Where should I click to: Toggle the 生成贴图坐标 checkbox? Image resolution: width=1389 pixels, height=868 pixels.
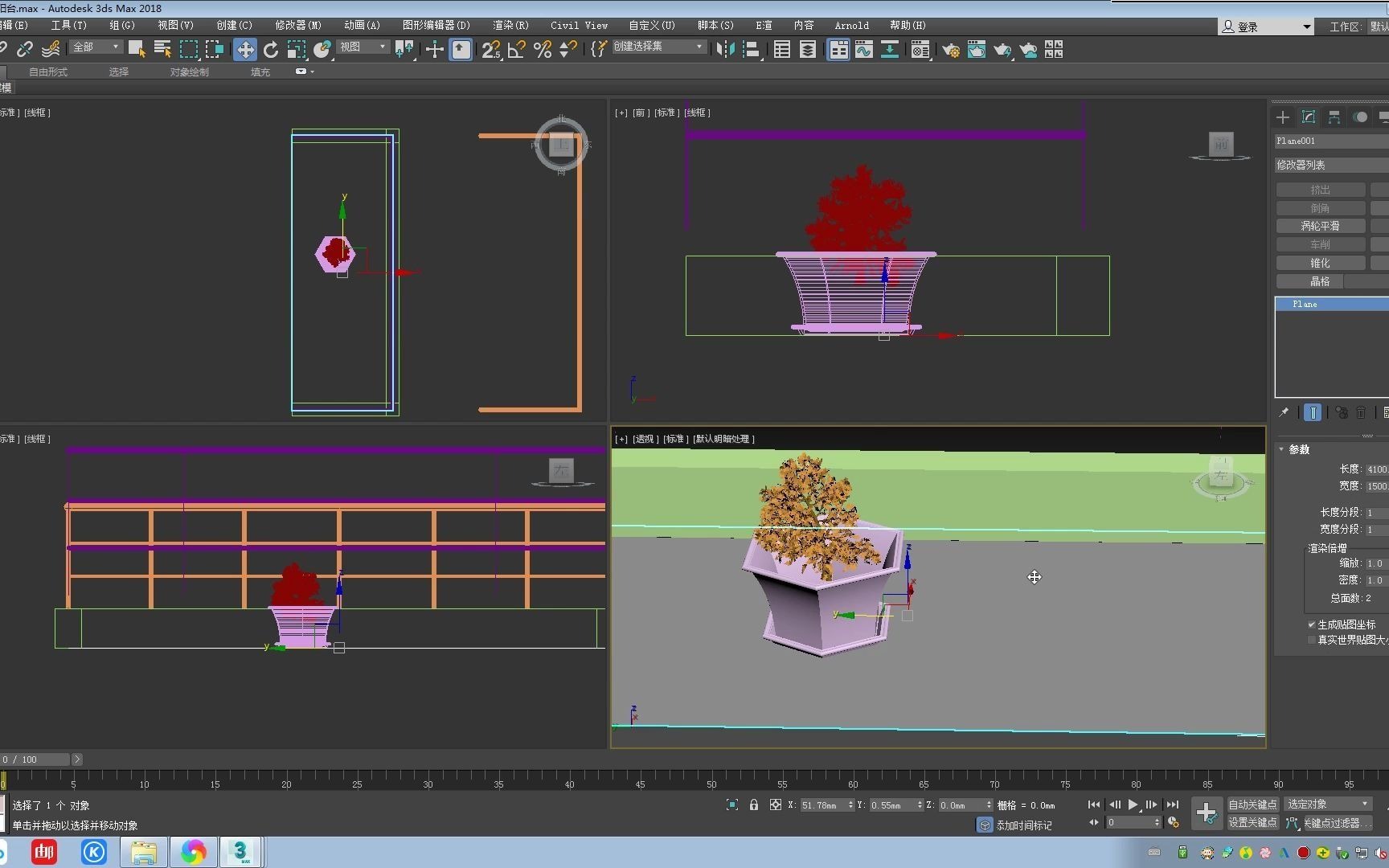1310,624
